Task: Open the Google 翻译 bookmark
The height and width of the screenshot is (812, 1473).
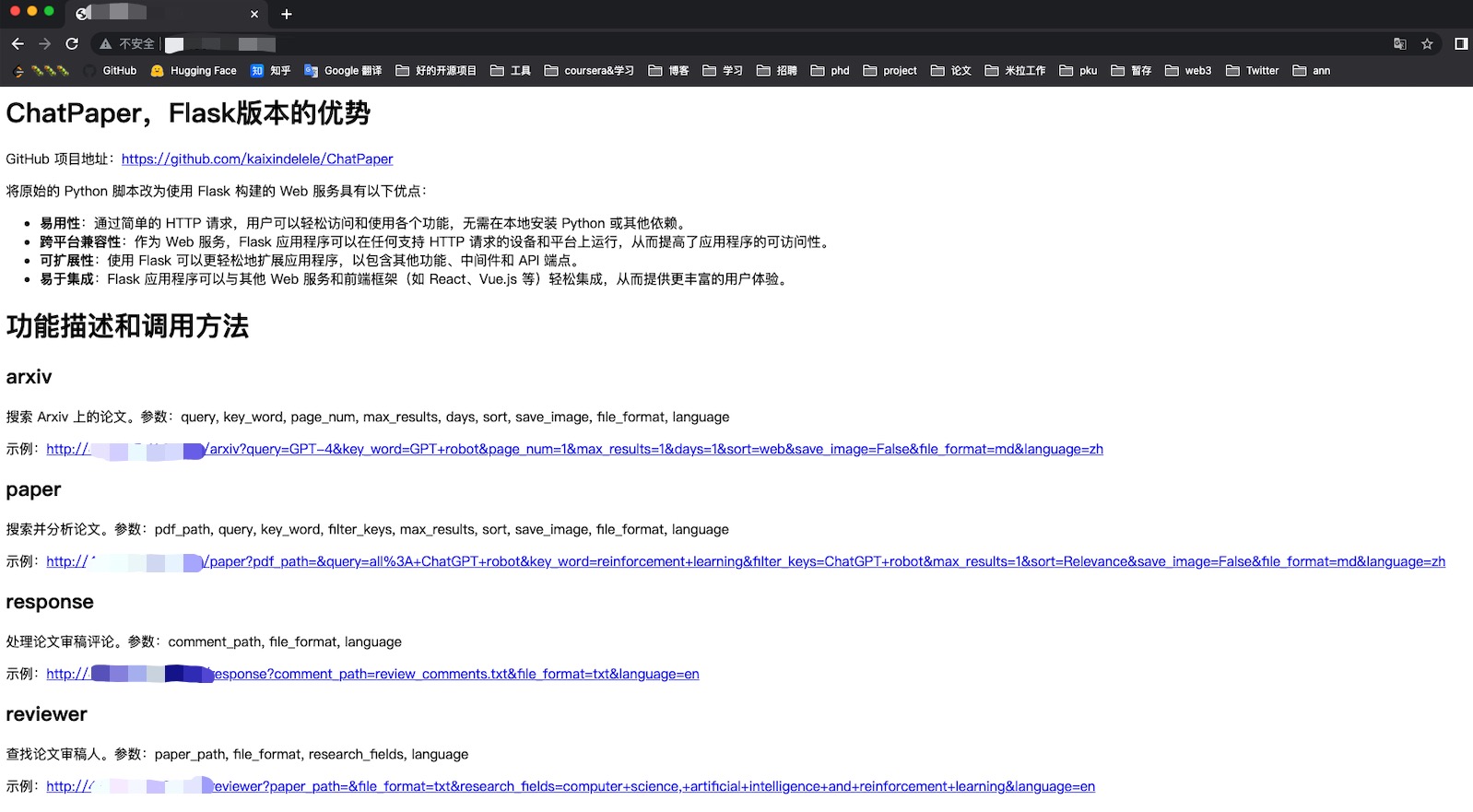Action: 343,70
